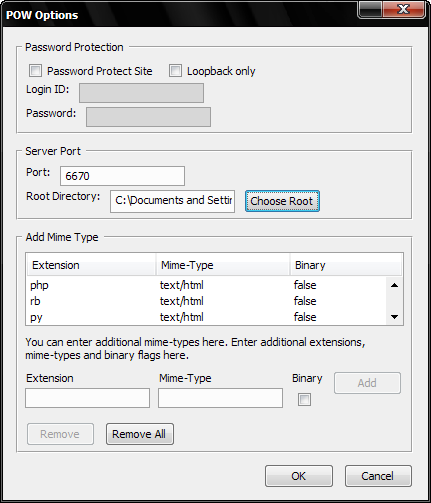Sort by the Extension column header
The width and height of the screenshot is (431, 503).
point(91,265)
